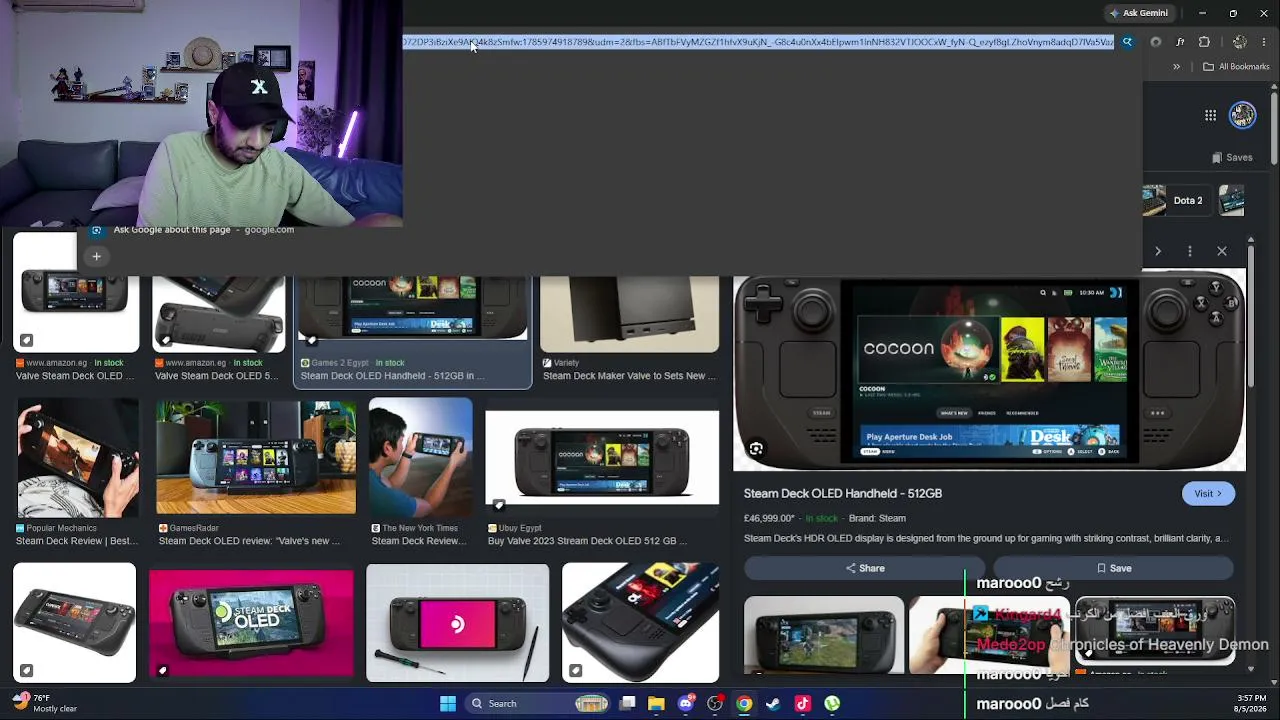Open the All Bookmarks folder

coord(1237,67)
